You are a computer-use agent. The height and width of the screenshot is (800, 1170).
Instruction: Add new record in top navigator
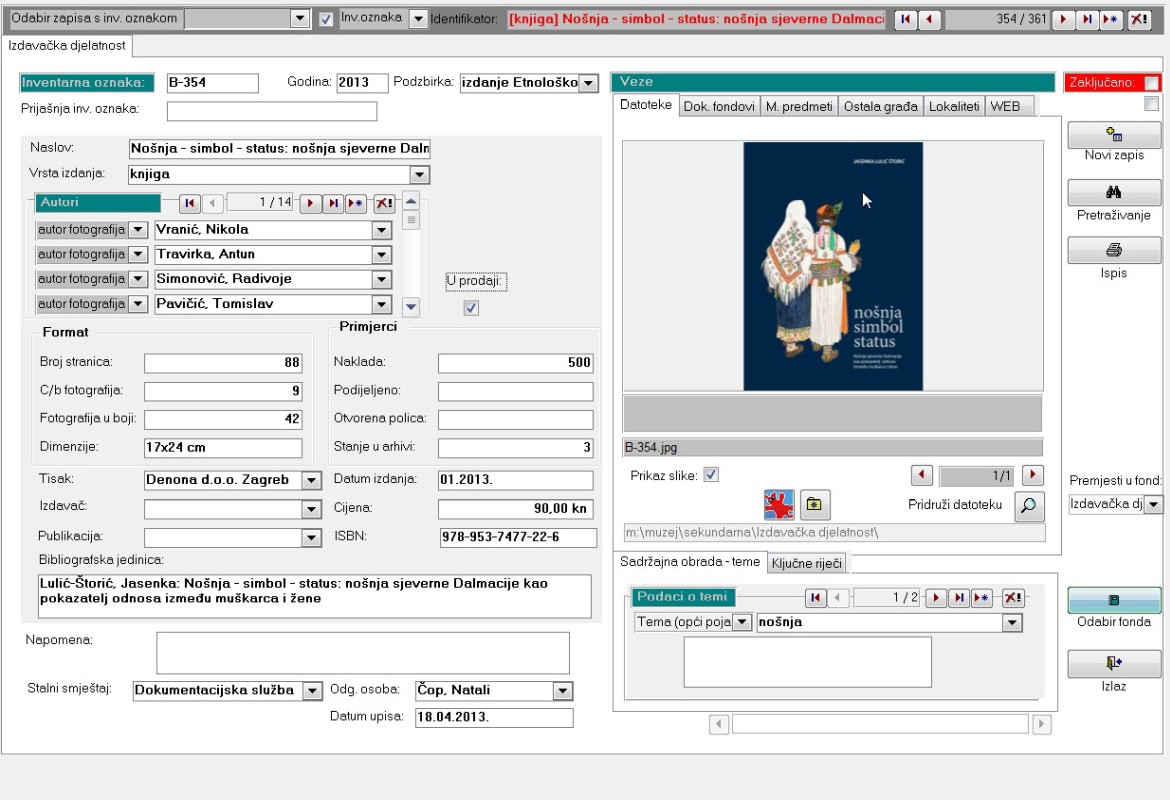1110,19
